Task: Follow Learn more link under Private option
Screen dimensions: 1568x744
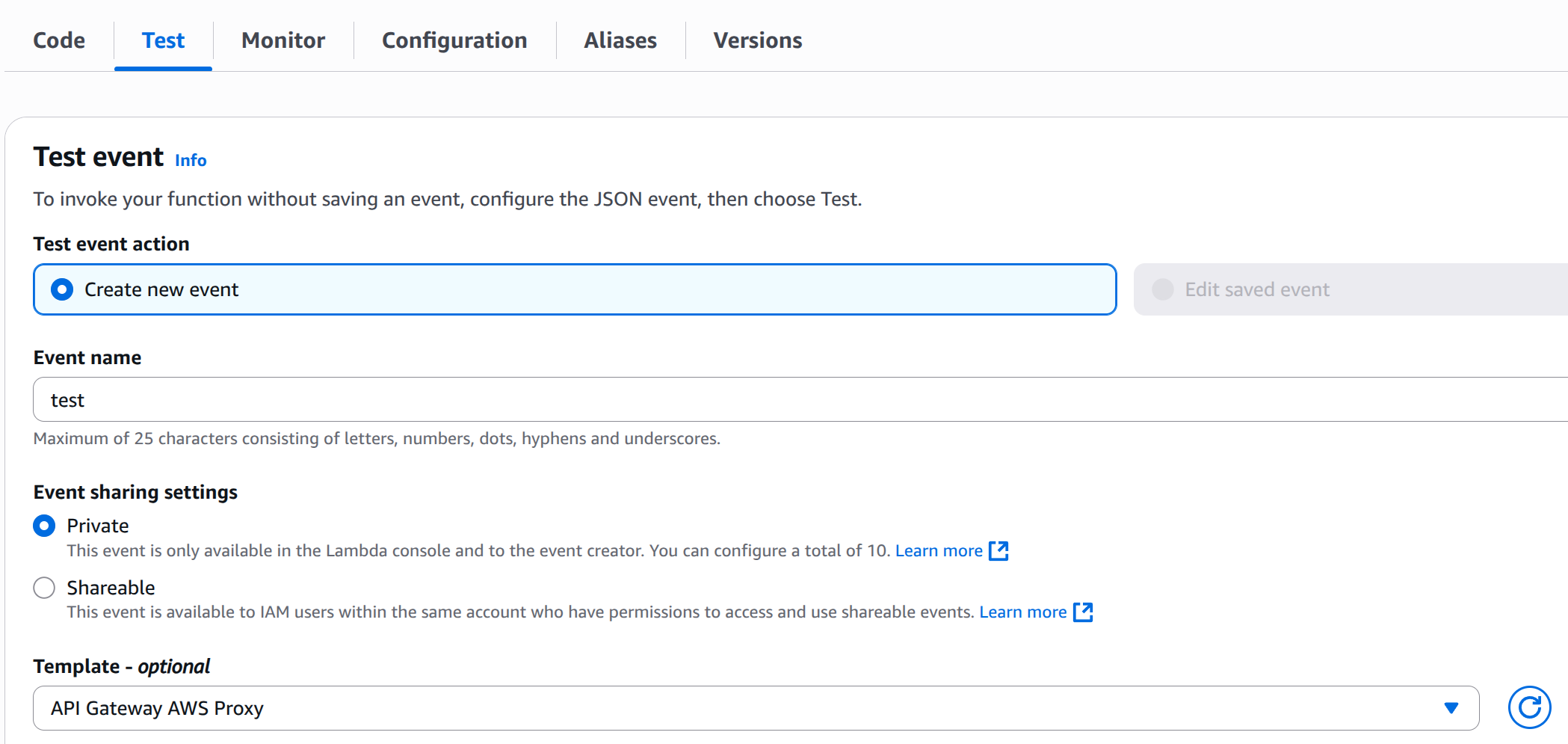Action: click(x=939, y=551)
